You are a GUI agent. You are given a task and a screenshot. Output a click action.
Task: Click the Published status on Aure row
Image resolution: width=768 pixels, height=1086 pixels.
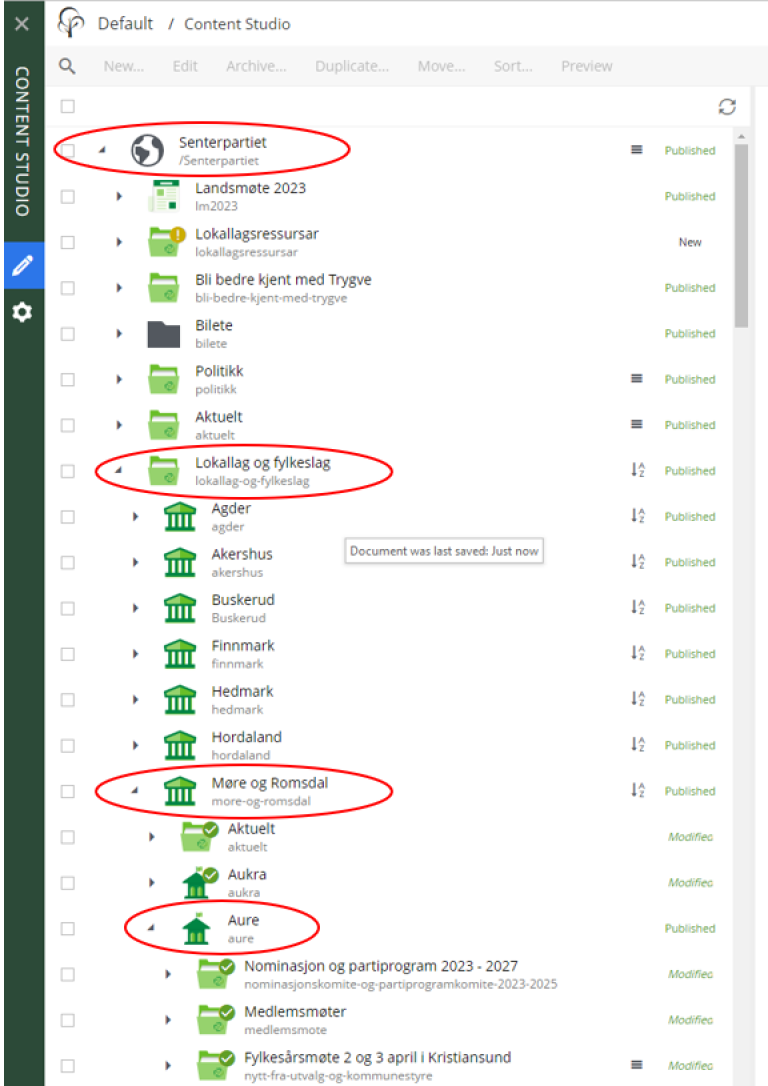690,929
